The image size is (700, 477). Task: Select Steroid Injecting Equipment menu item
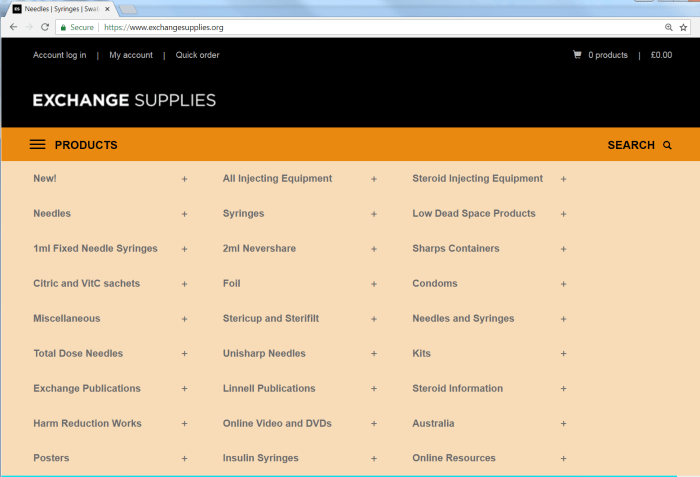click(x=477, y=178)
